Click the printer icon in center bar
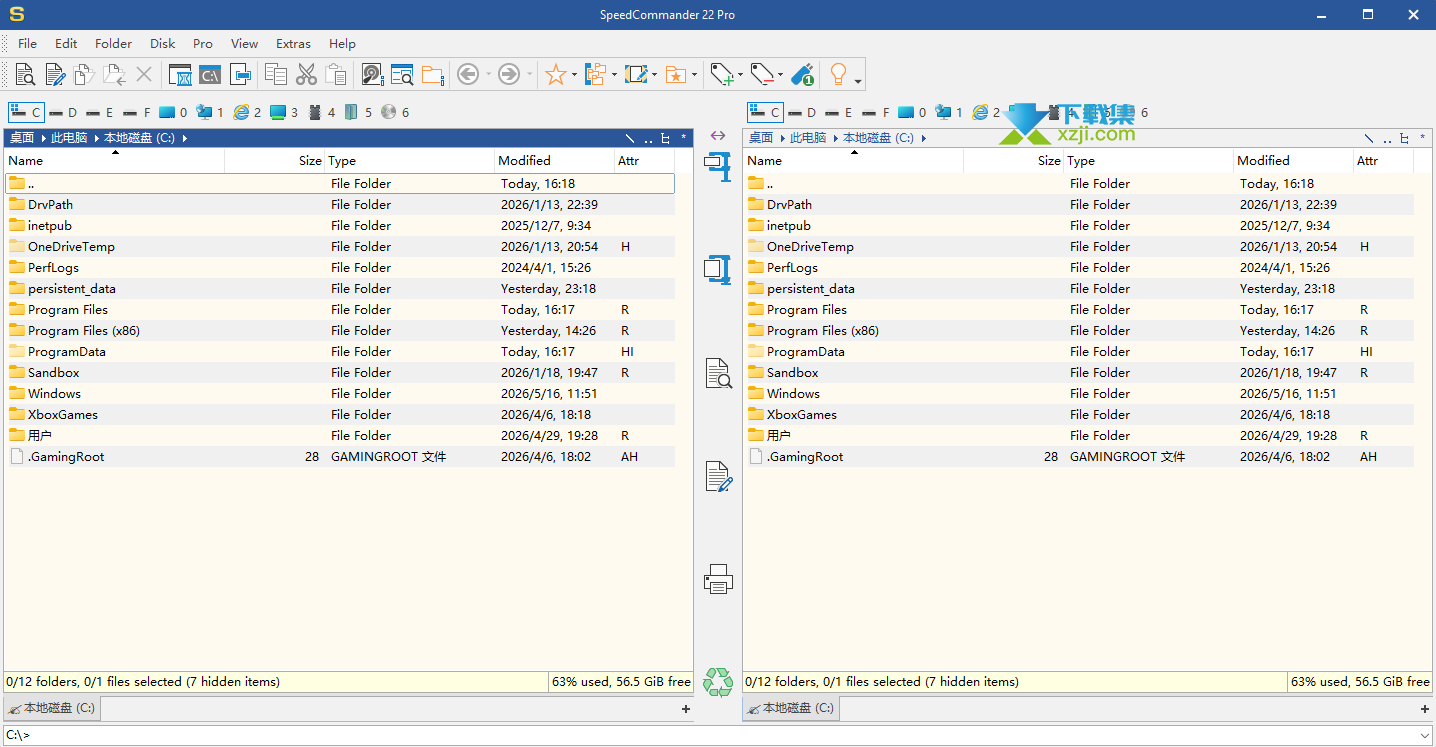 [718, 579]
